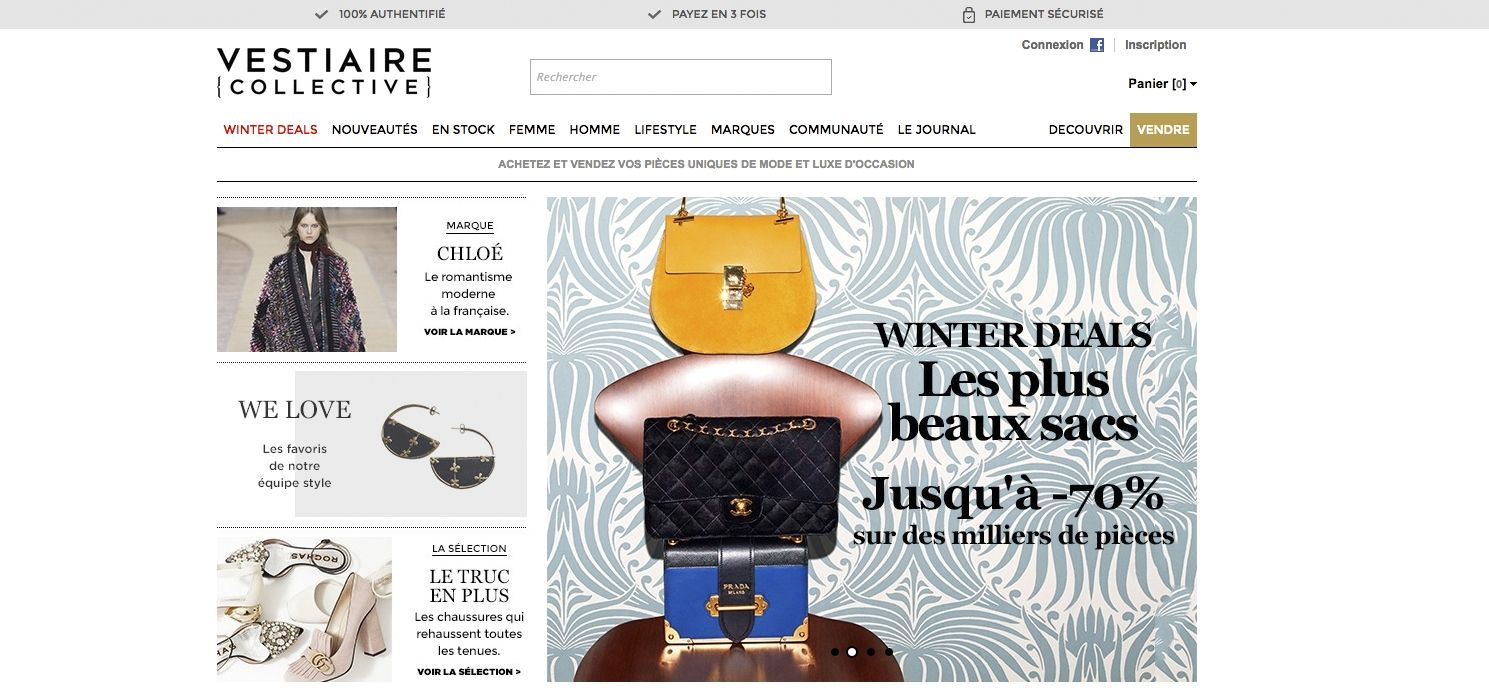Follow the Voir la sélection link
Image resolution: width=1489 pixels, height=691 pixels.
(469, 672)
